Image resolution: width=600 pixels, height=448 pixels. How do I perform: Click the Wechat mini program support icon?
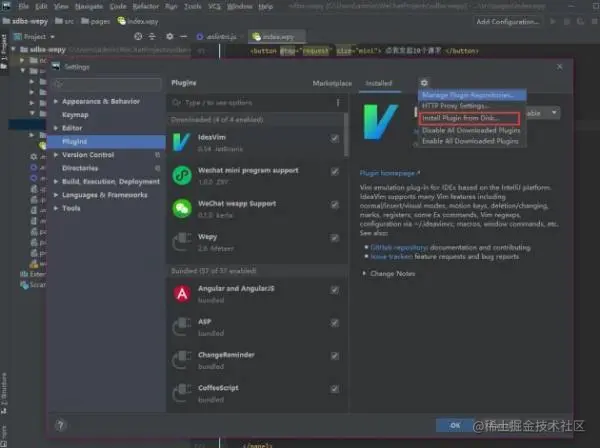[x=182, y=176]
